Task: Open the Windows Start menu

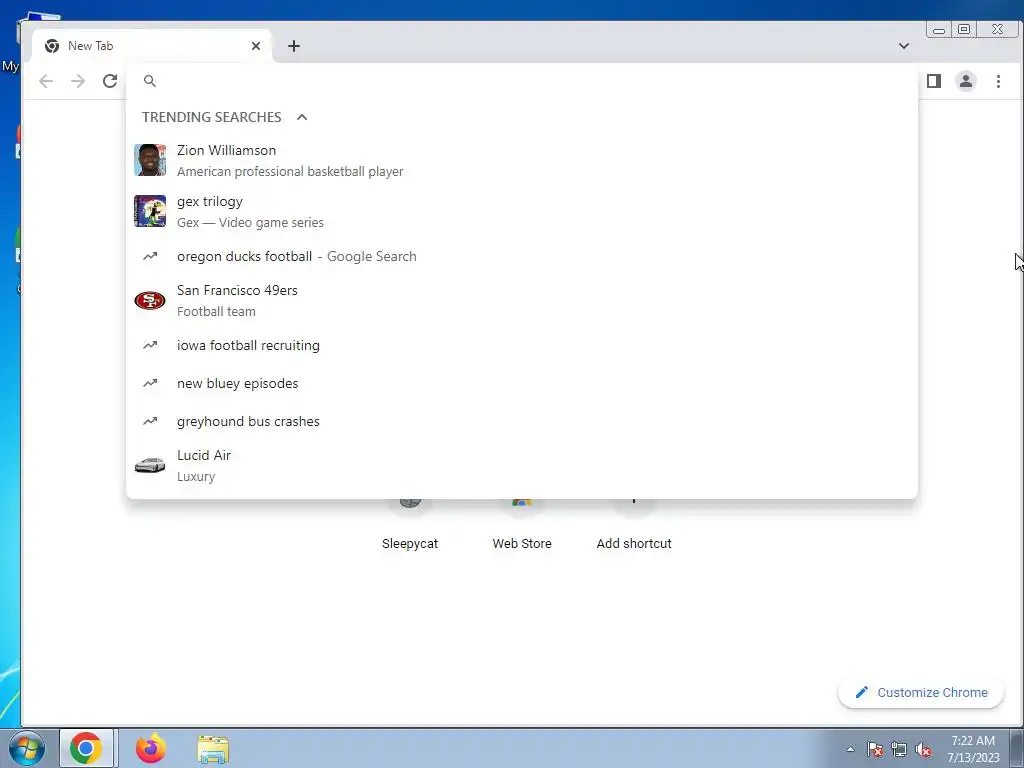Action: [27, 748]
